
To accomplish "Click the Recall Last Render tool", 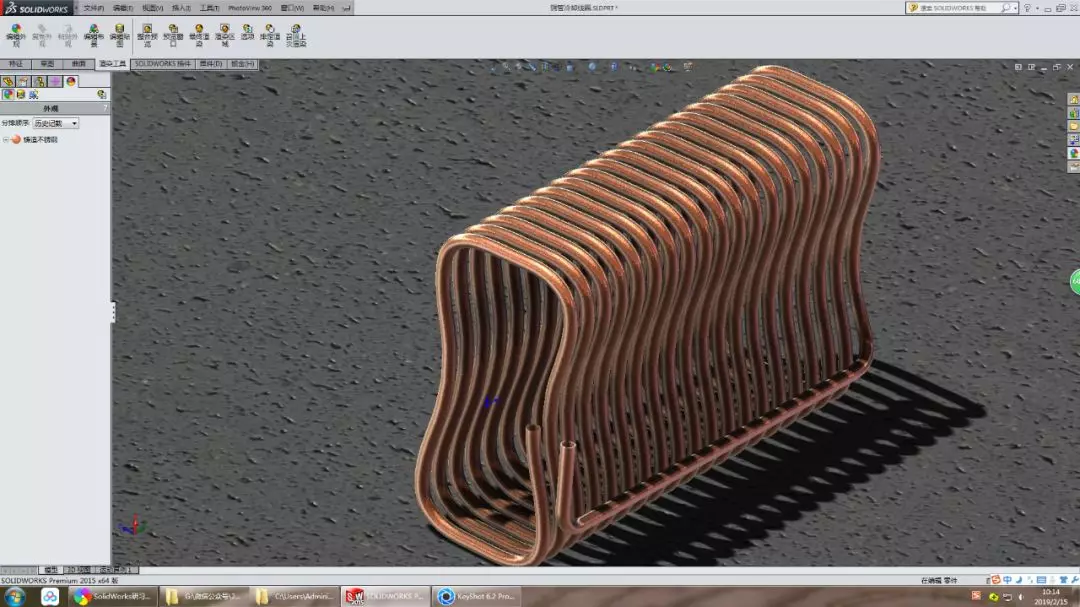I will pyautogui.click(x=296, y=35).
